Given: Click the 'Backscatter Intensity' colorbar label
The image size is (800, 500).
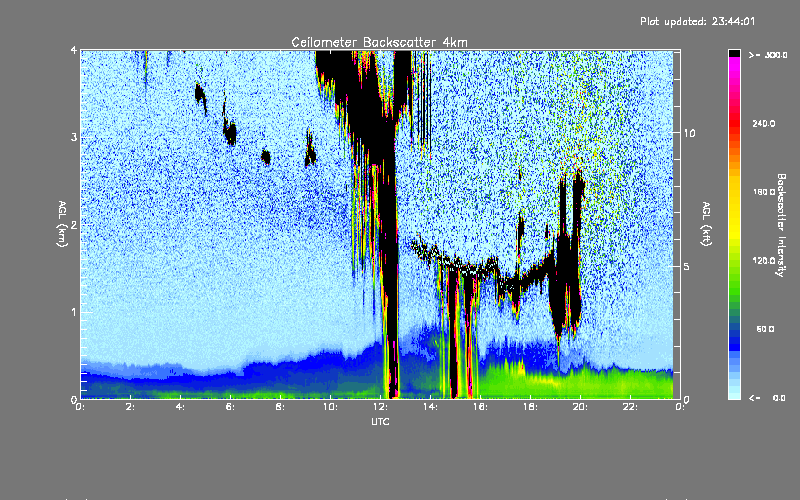Looking at the screenshot, I should [x=781, y=225].
